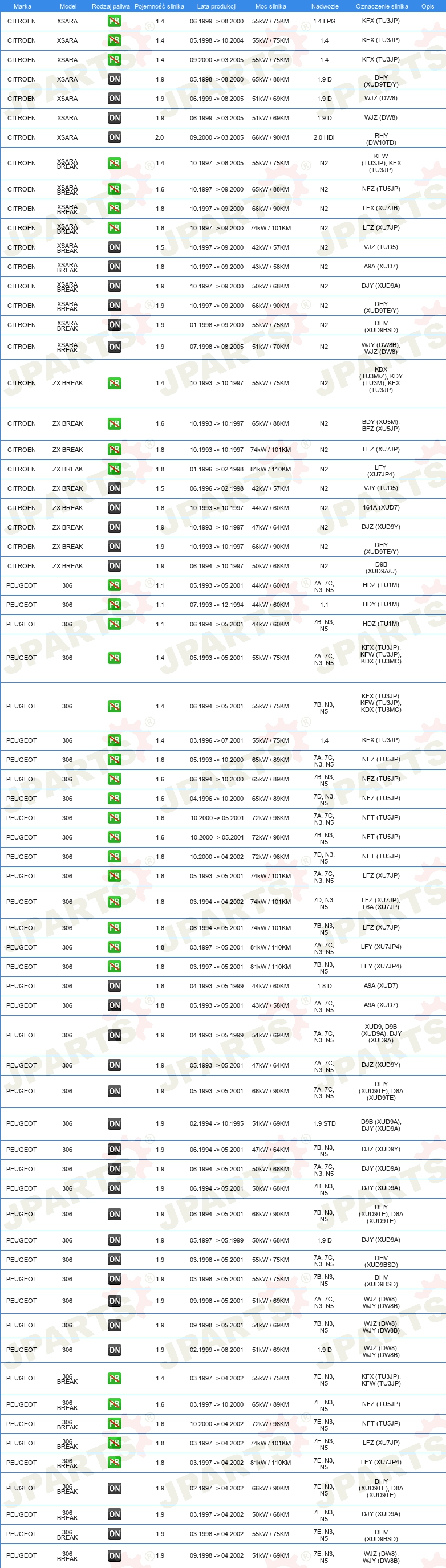Click engine code 'XUD9, D9B (XUD9A), DJY (XUD9A)'

[x=381, y=1033]
